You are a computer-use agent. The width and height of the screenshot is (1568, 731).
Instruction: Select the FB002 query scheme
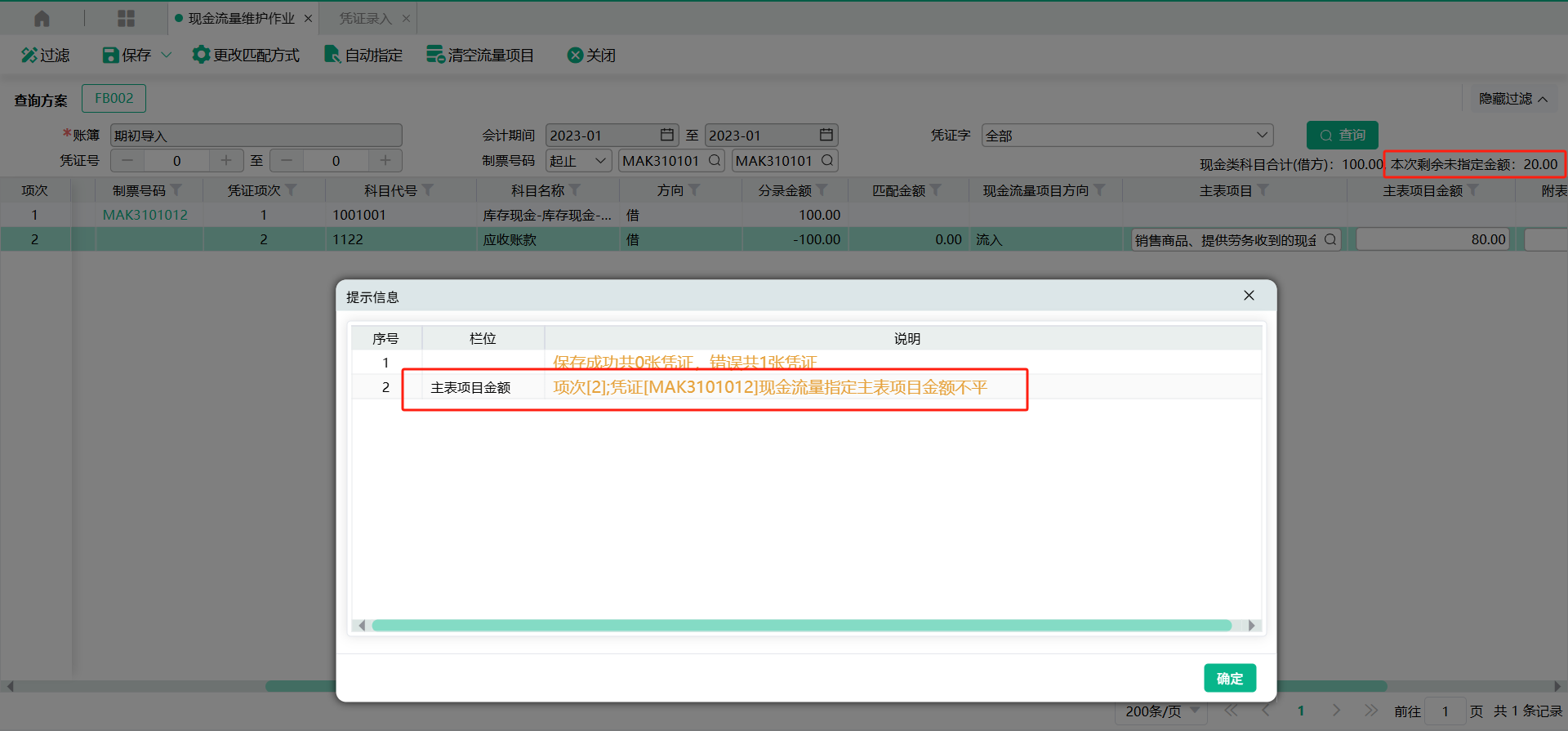pos(114,98)
